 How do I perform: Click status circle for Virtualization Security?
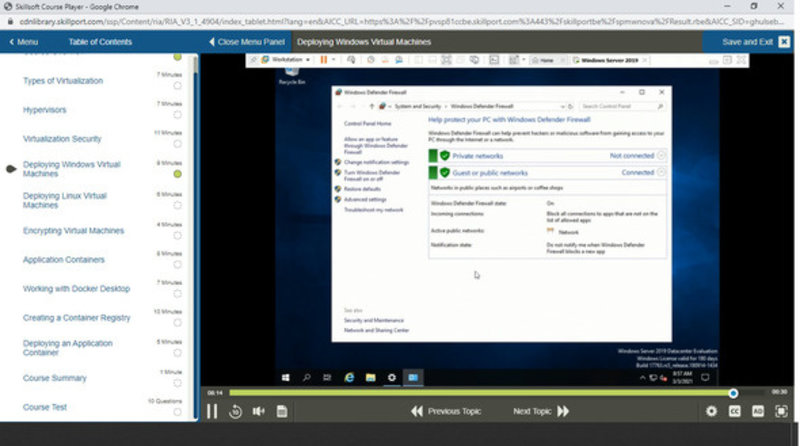click(x=177, y=144)
